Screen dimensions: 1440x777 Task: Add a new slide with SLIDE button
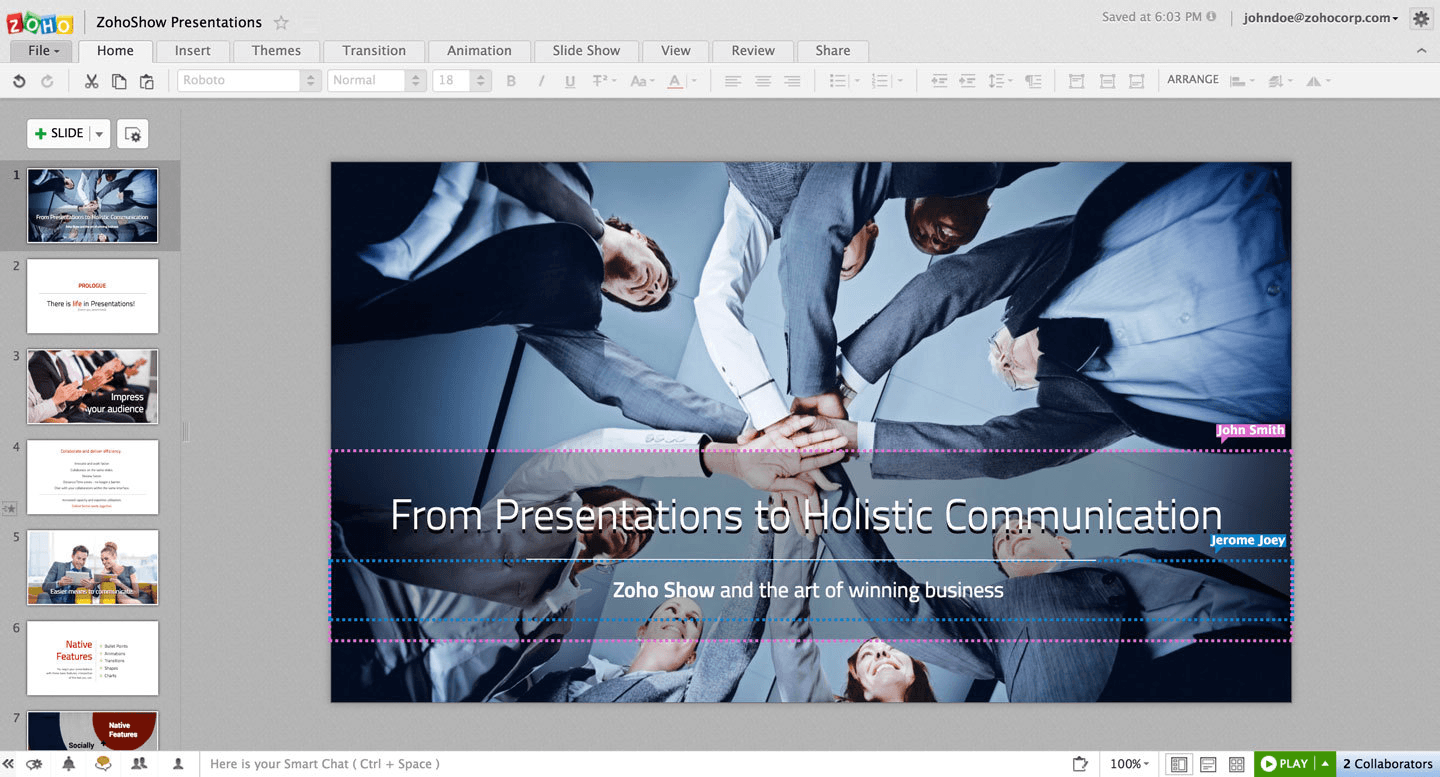[59, 134]
